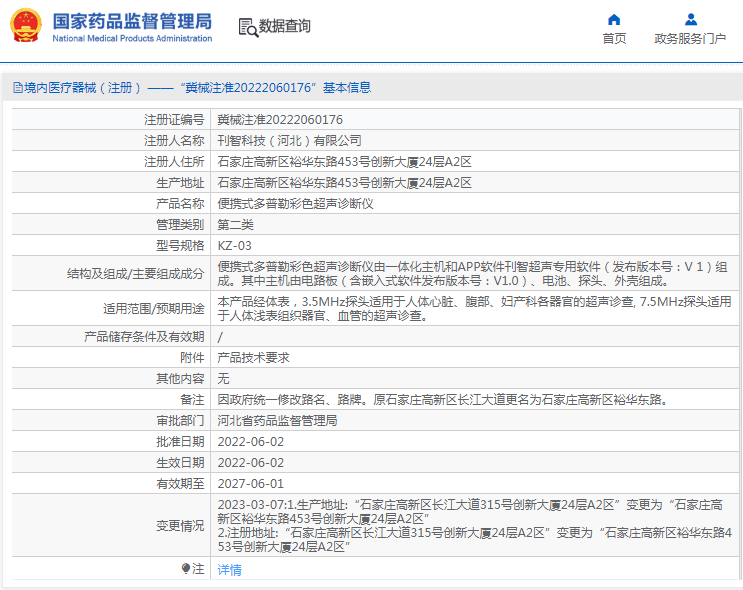The height and width of the screenshot is (590, 743).
Task: Click 刊智科技（河北）有限公司 cell
Action: pyautogui.click(x=290, y=141)
